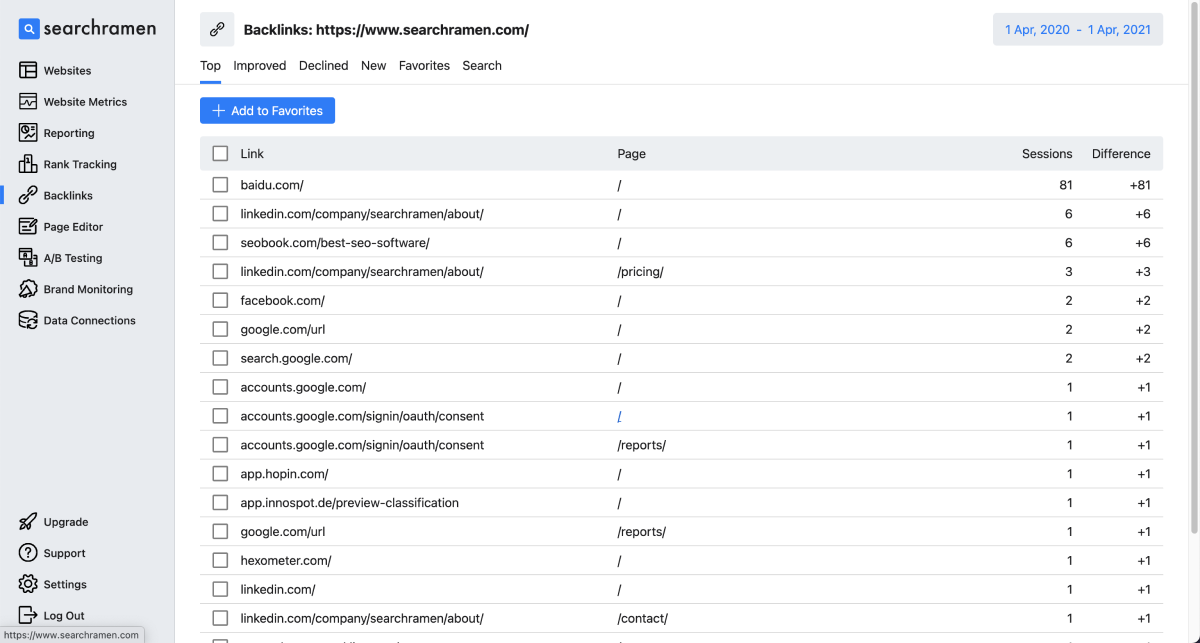1200x643 pixels.
Task: Open A/B Testing via its icon
Action: coord(28,258)
